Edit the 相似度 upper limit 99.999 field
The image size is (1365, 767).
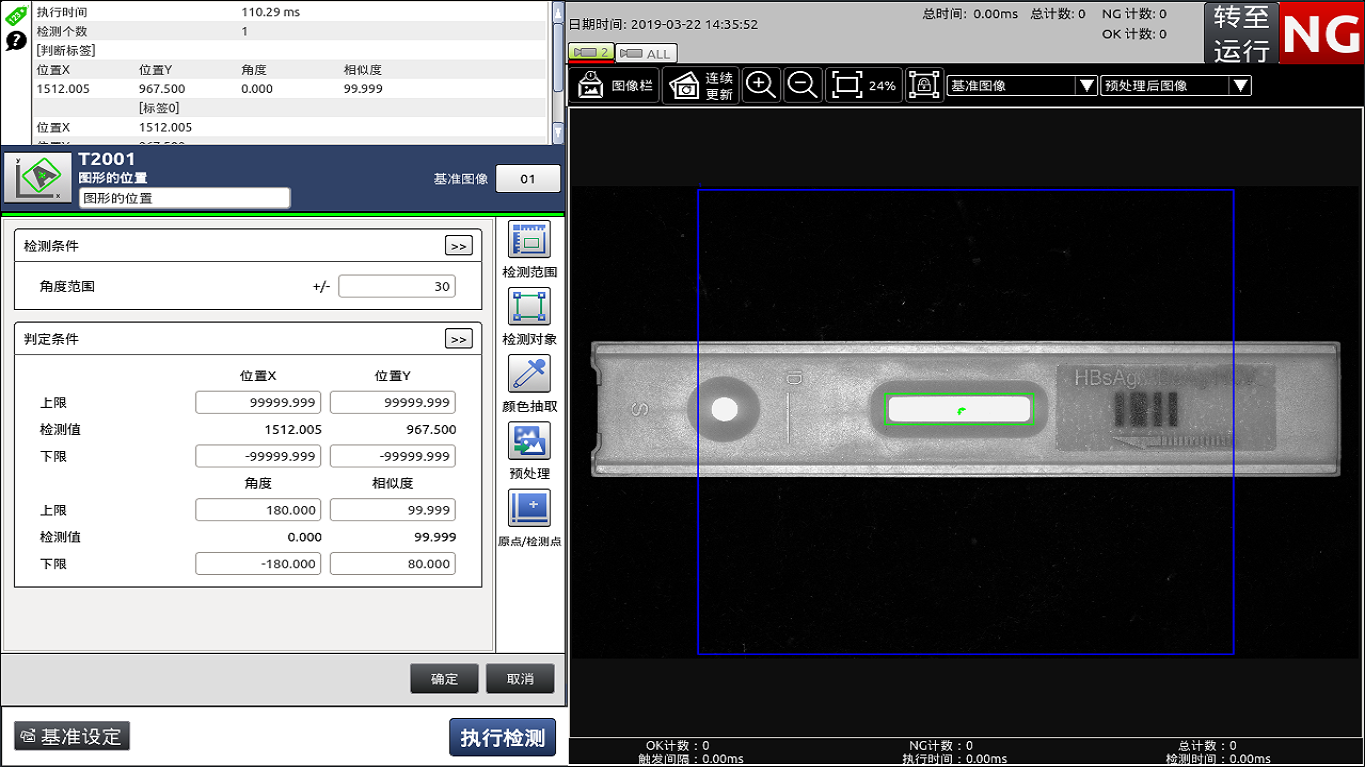click(x=392, y=510)
